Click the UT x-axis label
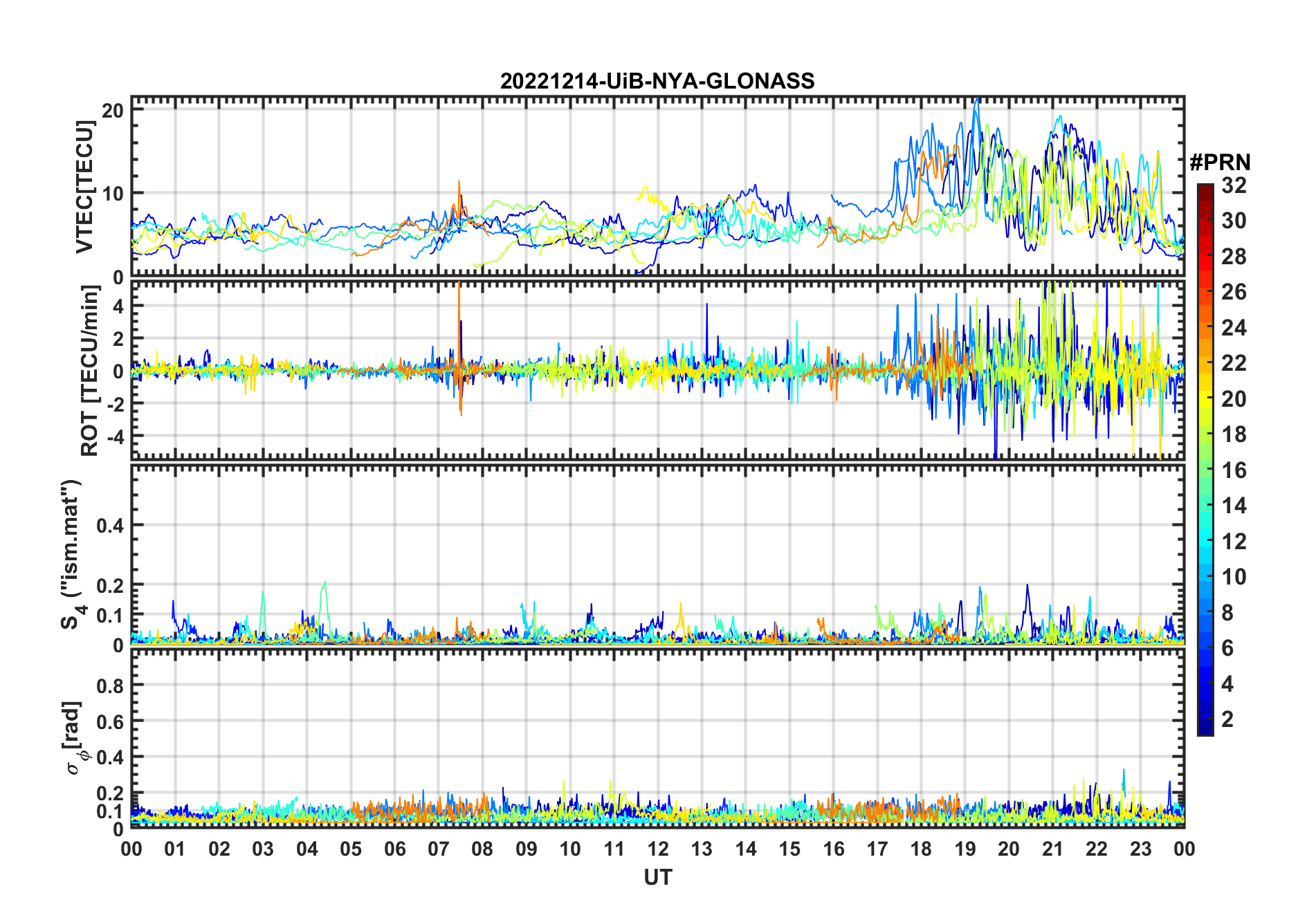This screenshot has height=920, width=1316. click(657, 877)
